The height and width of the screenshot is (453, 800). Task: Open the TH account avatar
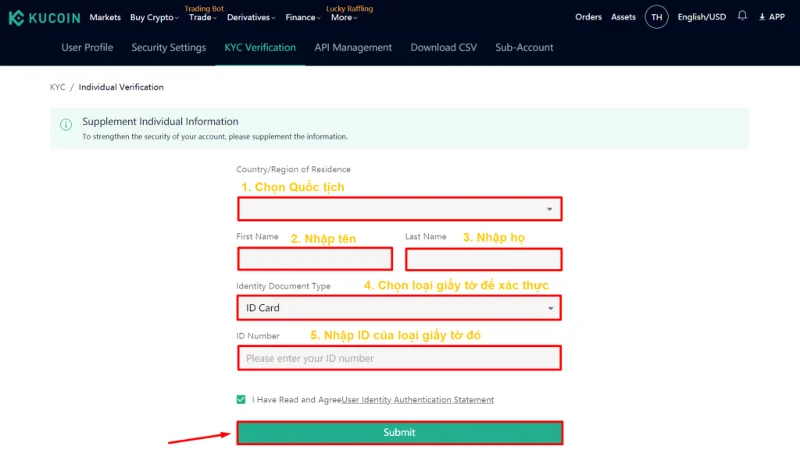[657, 17]
